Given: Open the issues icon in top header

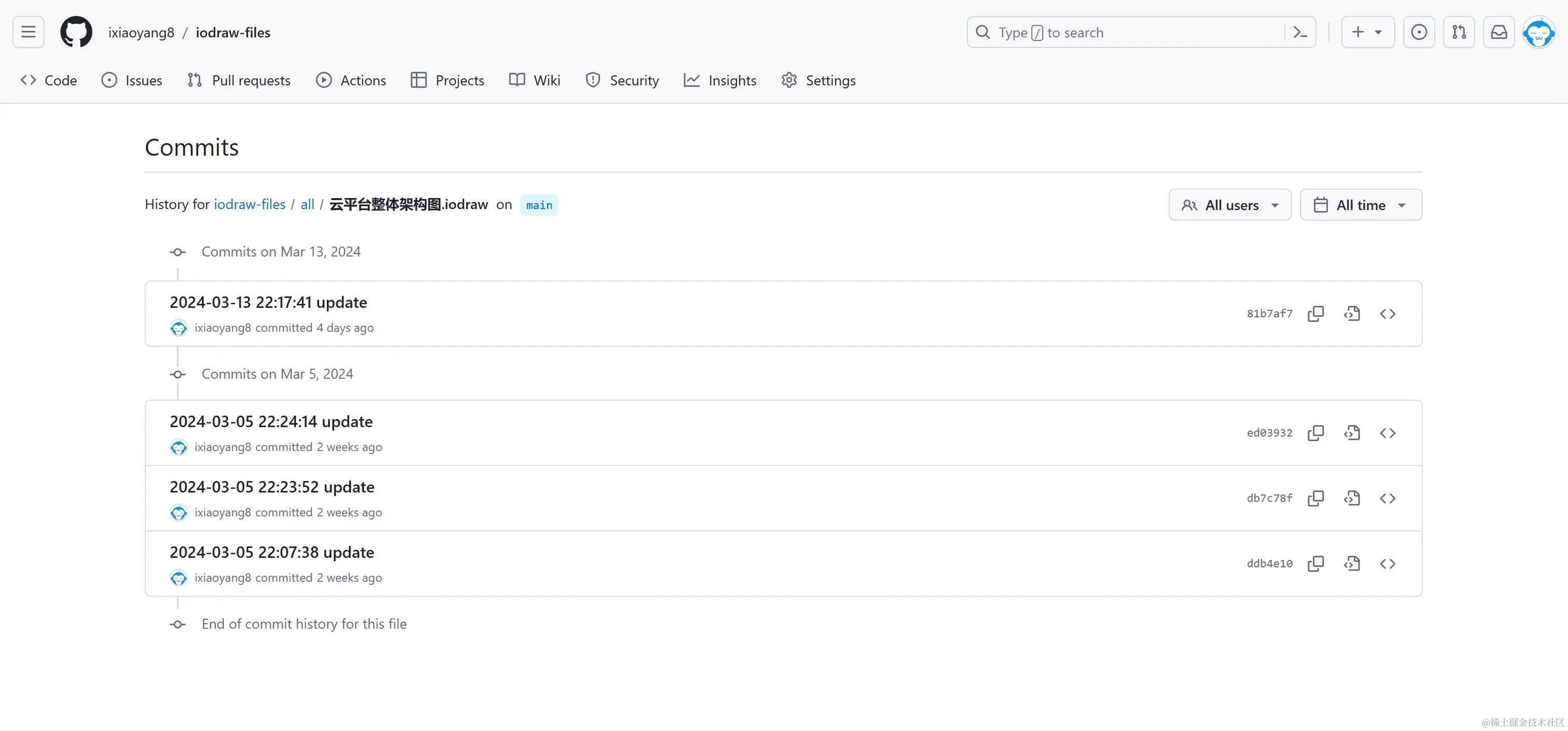Looking at the screenshot, I should [1418, 32].
